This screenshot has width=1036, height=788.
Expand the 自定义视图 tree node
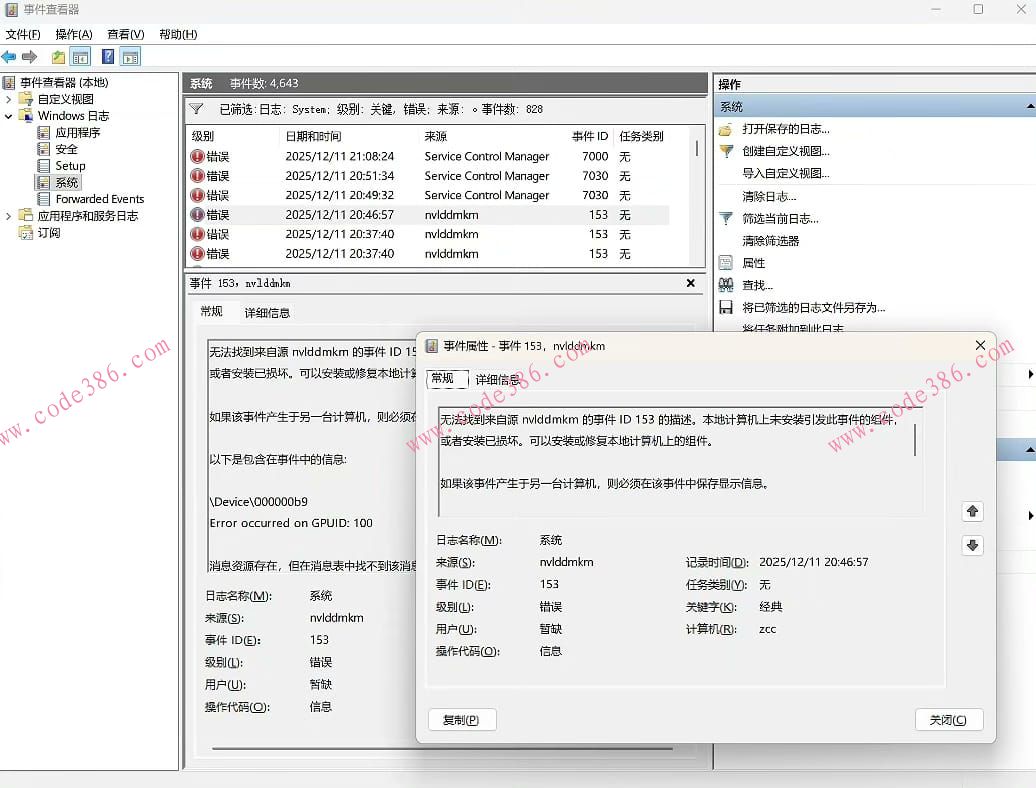(x=7, y=100)
